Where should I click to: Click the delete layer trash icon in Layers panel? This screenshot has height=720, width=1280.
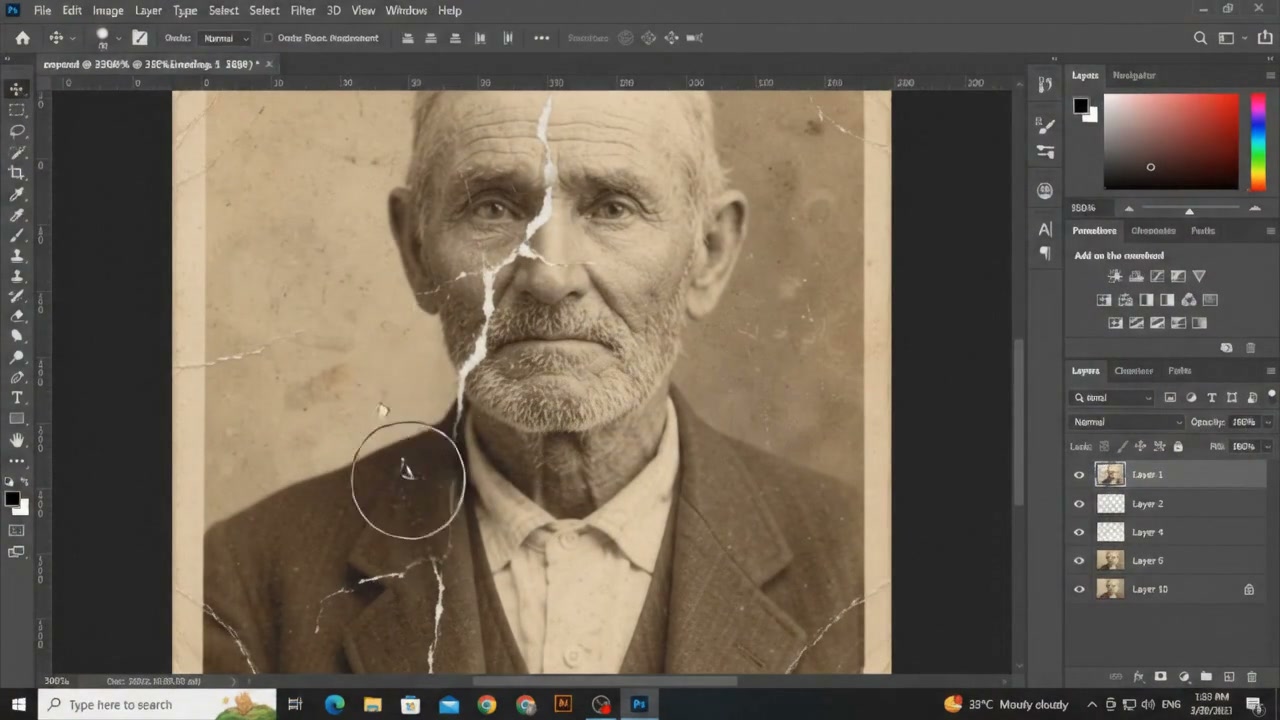pos(1251,677)
